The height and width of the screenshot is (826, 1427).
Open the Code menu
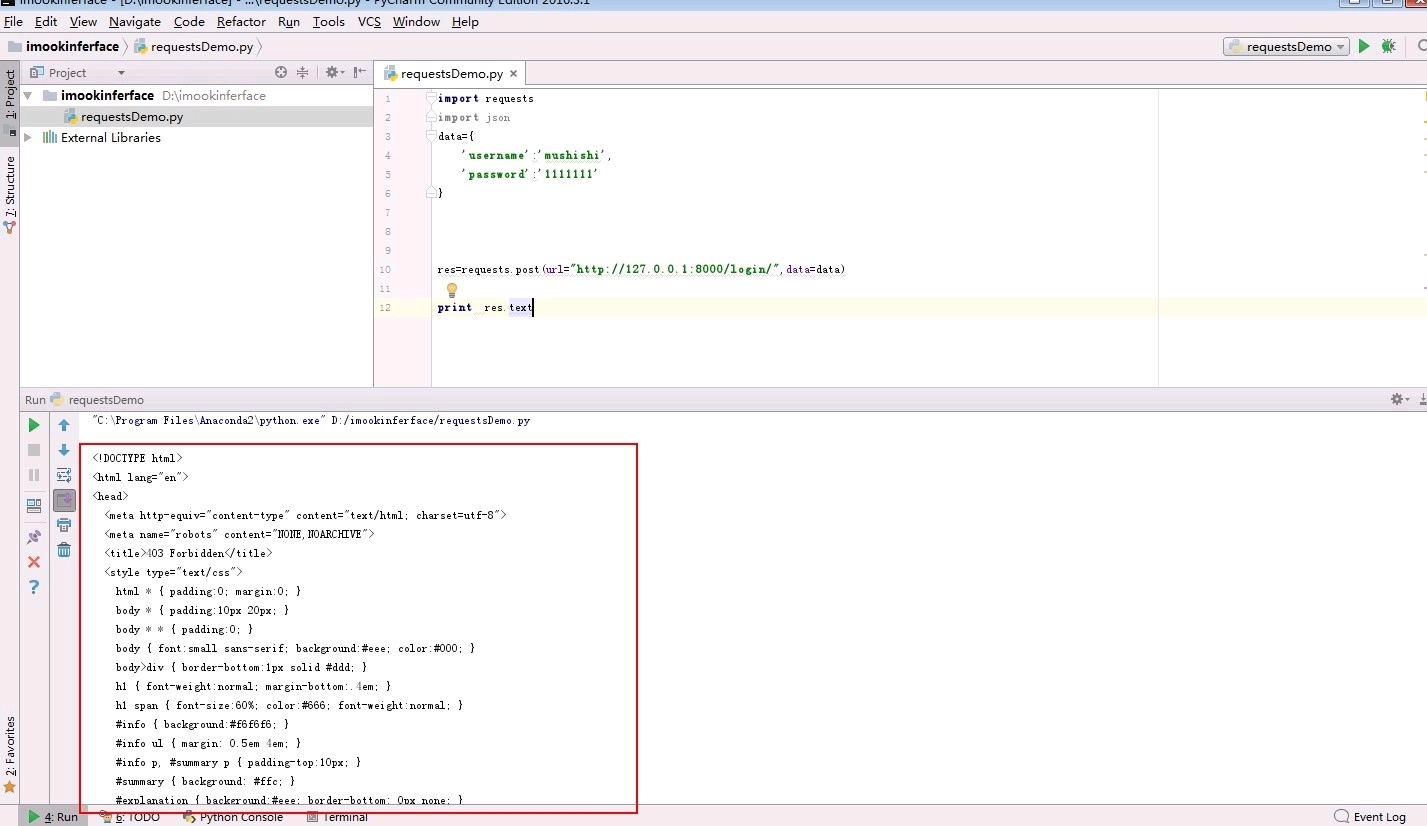pos(189,21)
